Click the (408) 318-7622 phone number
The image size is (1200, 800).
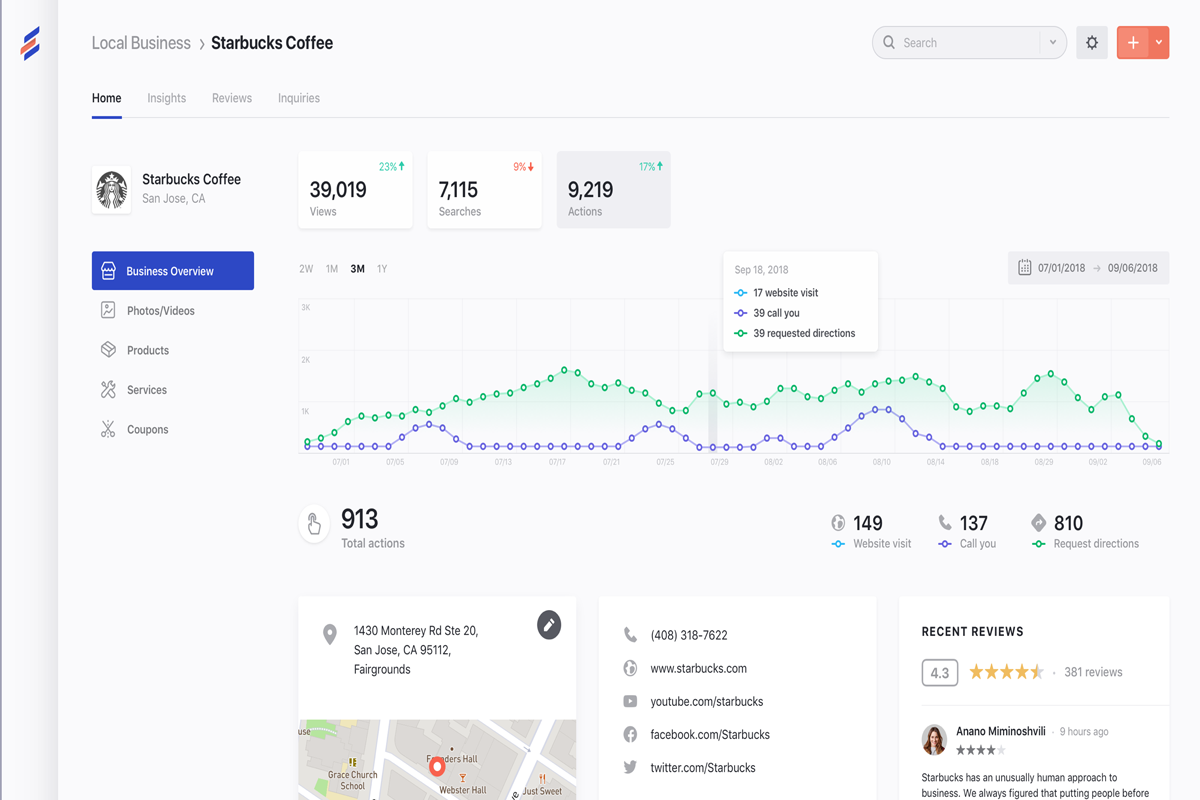point(689,635)
